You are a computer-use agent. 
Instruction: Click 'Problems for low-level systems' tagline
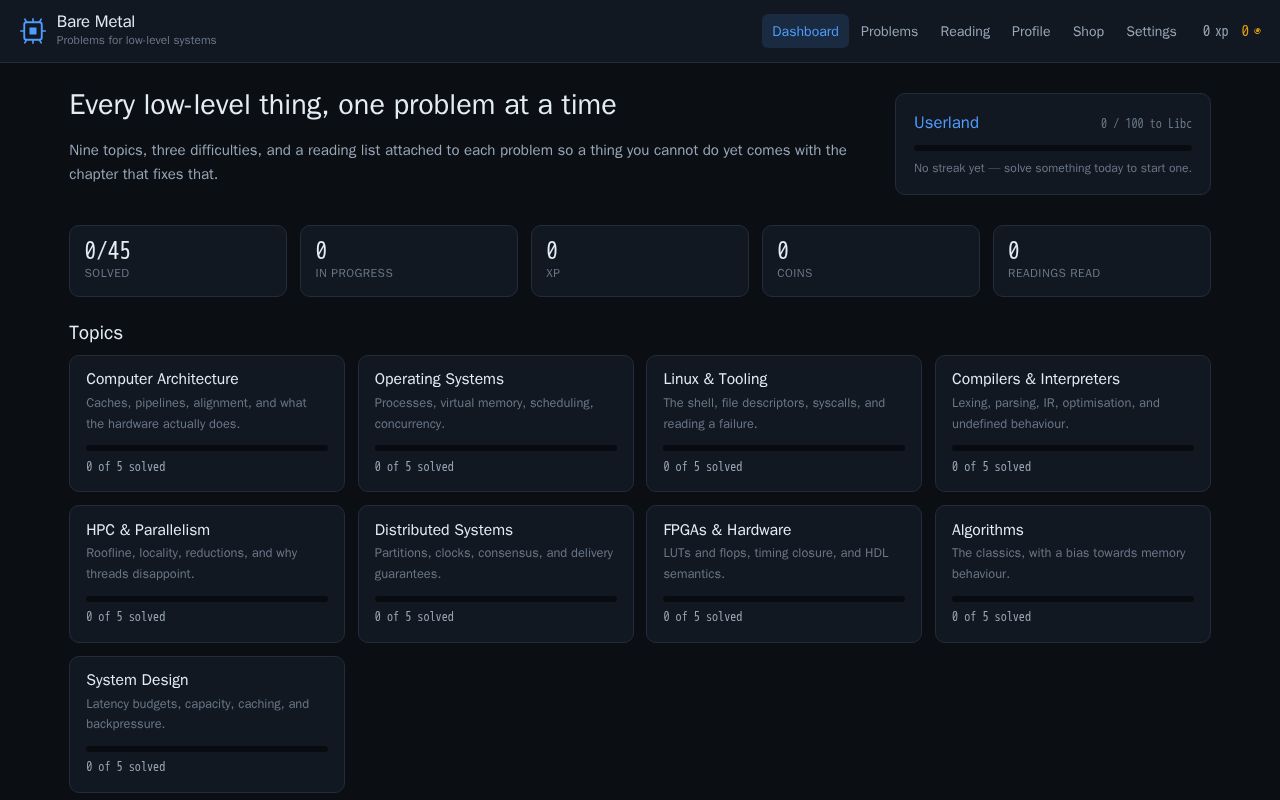tap(136, 40)
